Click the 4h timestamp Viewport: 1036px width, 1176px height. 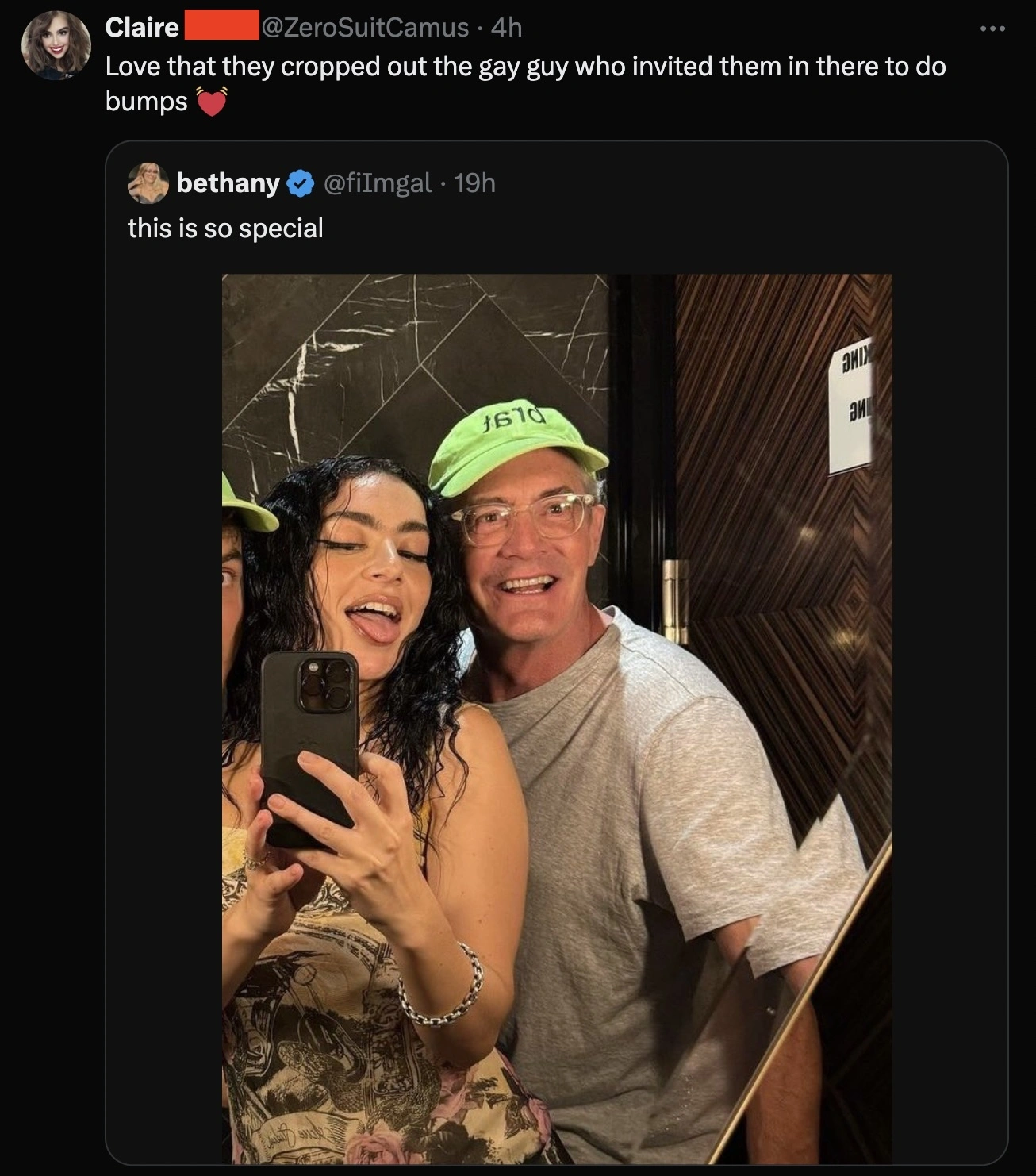pos(506,27)
